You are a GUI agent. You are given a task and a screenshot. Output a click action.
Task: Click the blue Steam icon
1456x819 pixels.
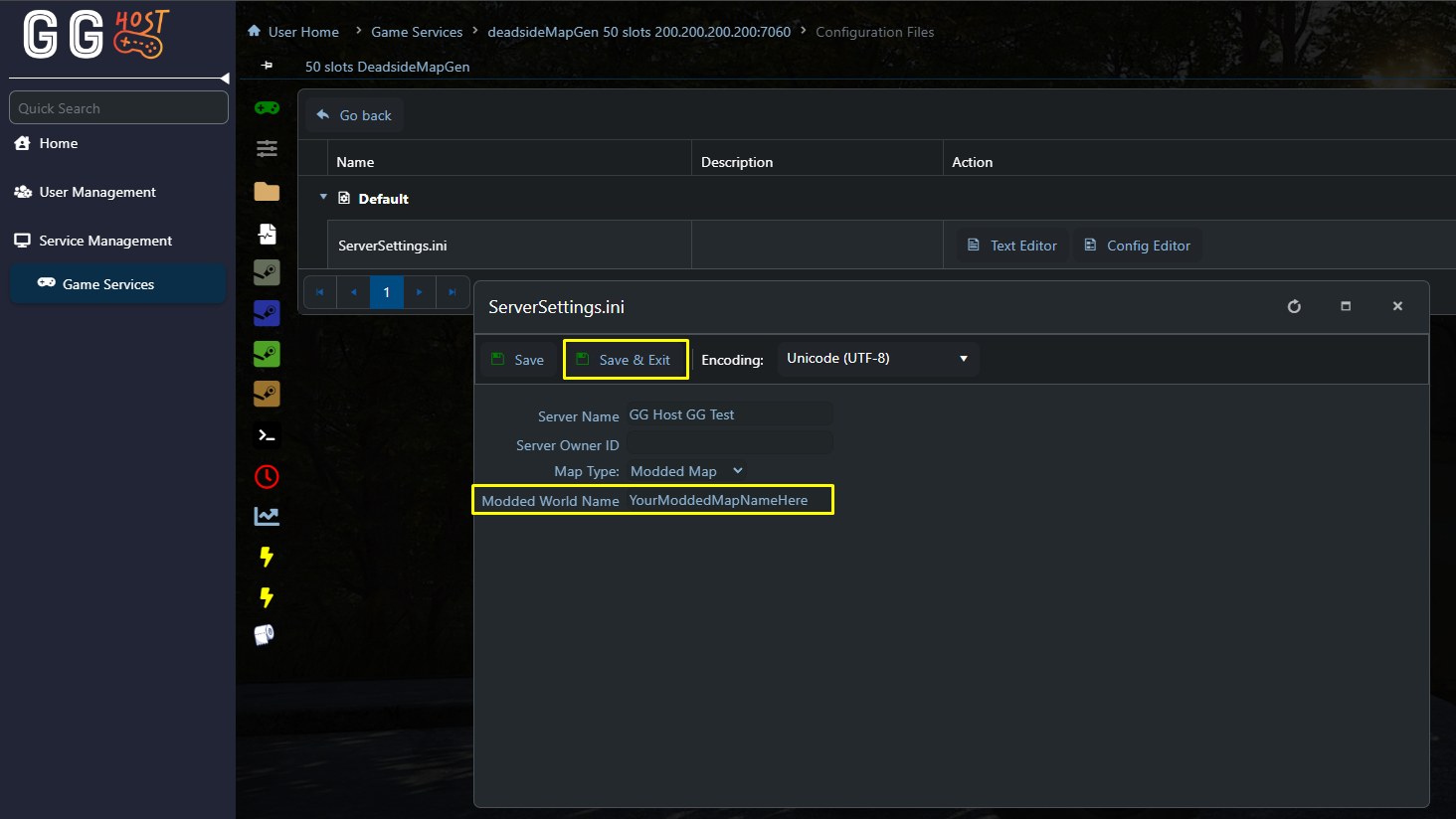coord(267,313)
